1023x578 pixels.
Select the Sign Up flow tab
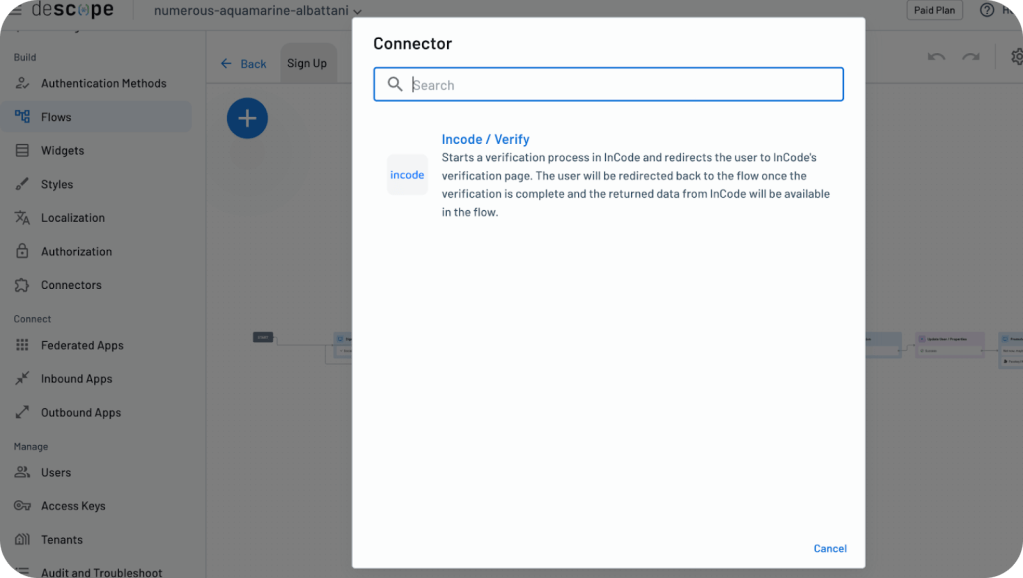[x=307, y=63]
